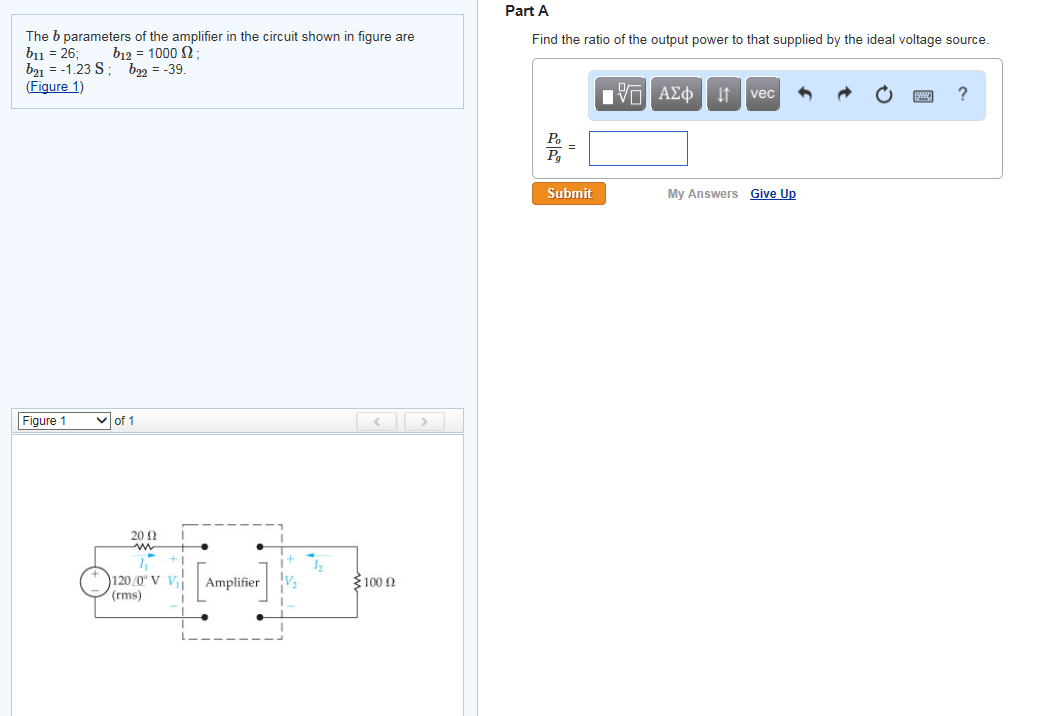Reset the answer with the circular arrow icon
Viewport: 1055px width, 716px height.
[883, 95]
